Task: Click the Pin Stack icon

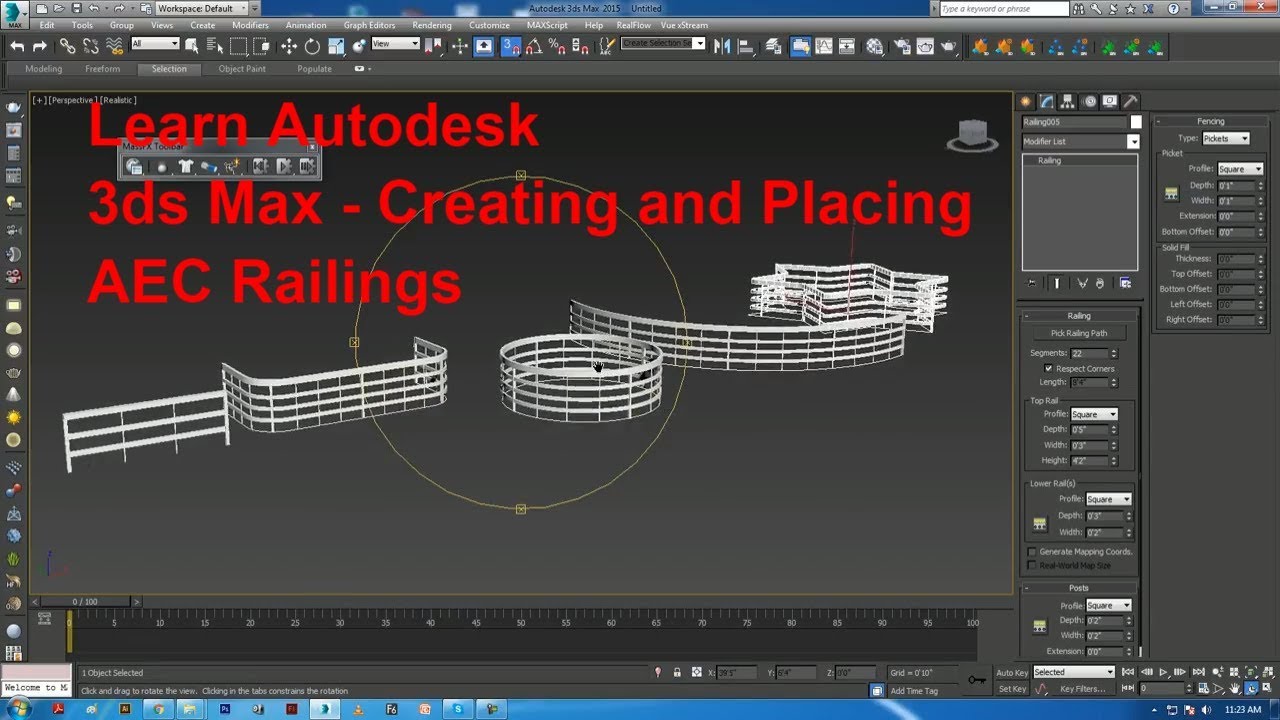Action: (x=1032, y=283)
